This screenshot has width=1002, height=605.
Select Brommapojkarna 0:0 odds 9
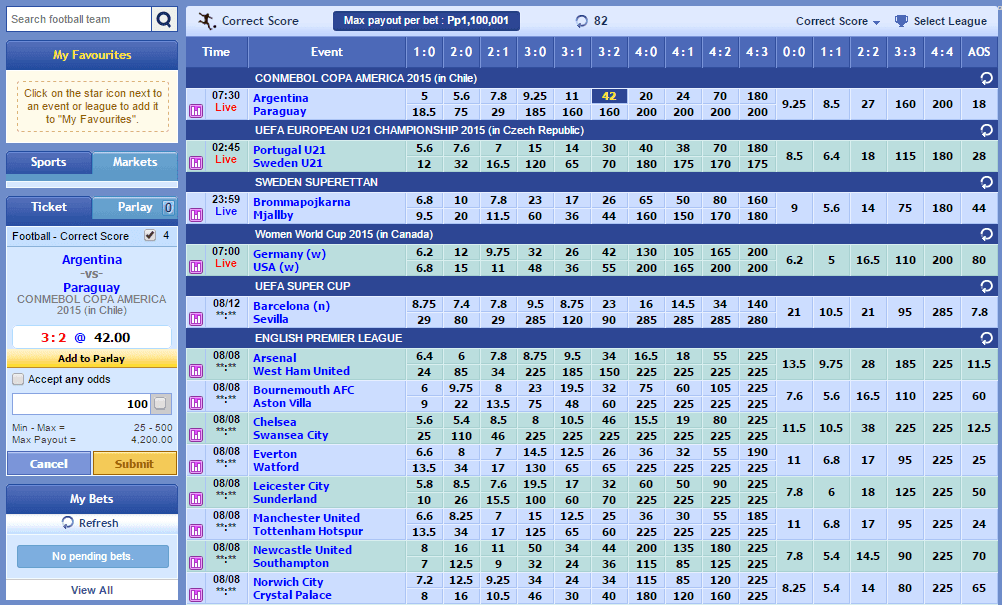(794, 208)
